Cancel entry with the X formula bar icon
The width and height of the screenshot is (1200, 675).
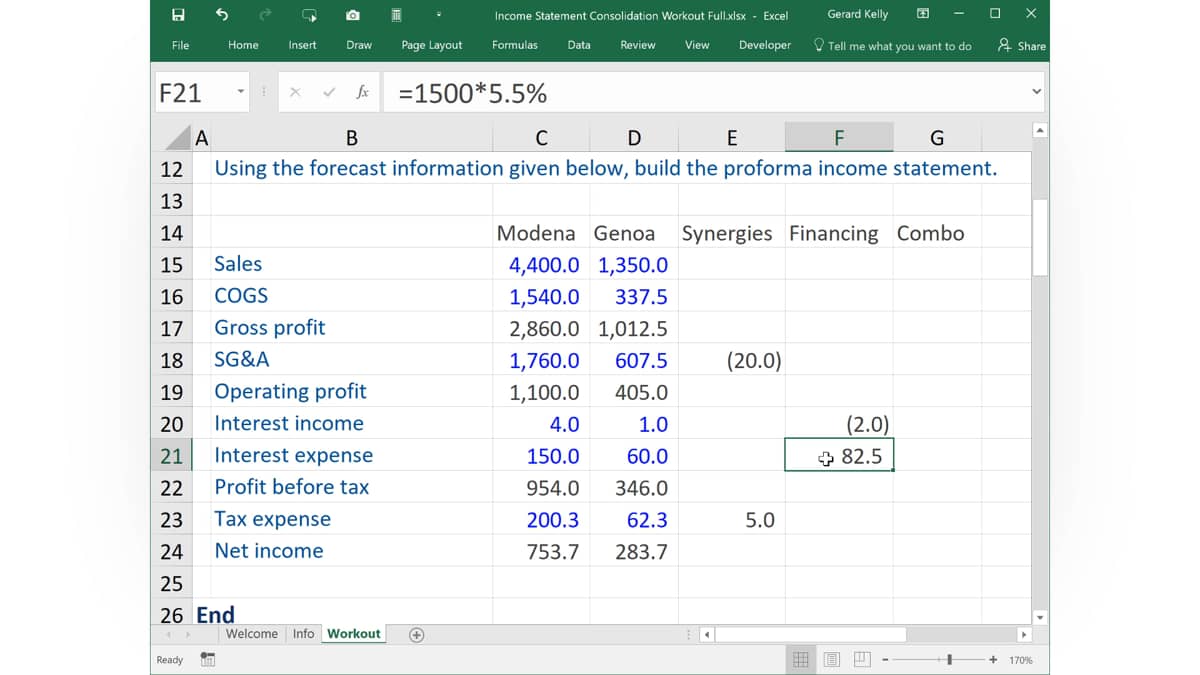295,93
